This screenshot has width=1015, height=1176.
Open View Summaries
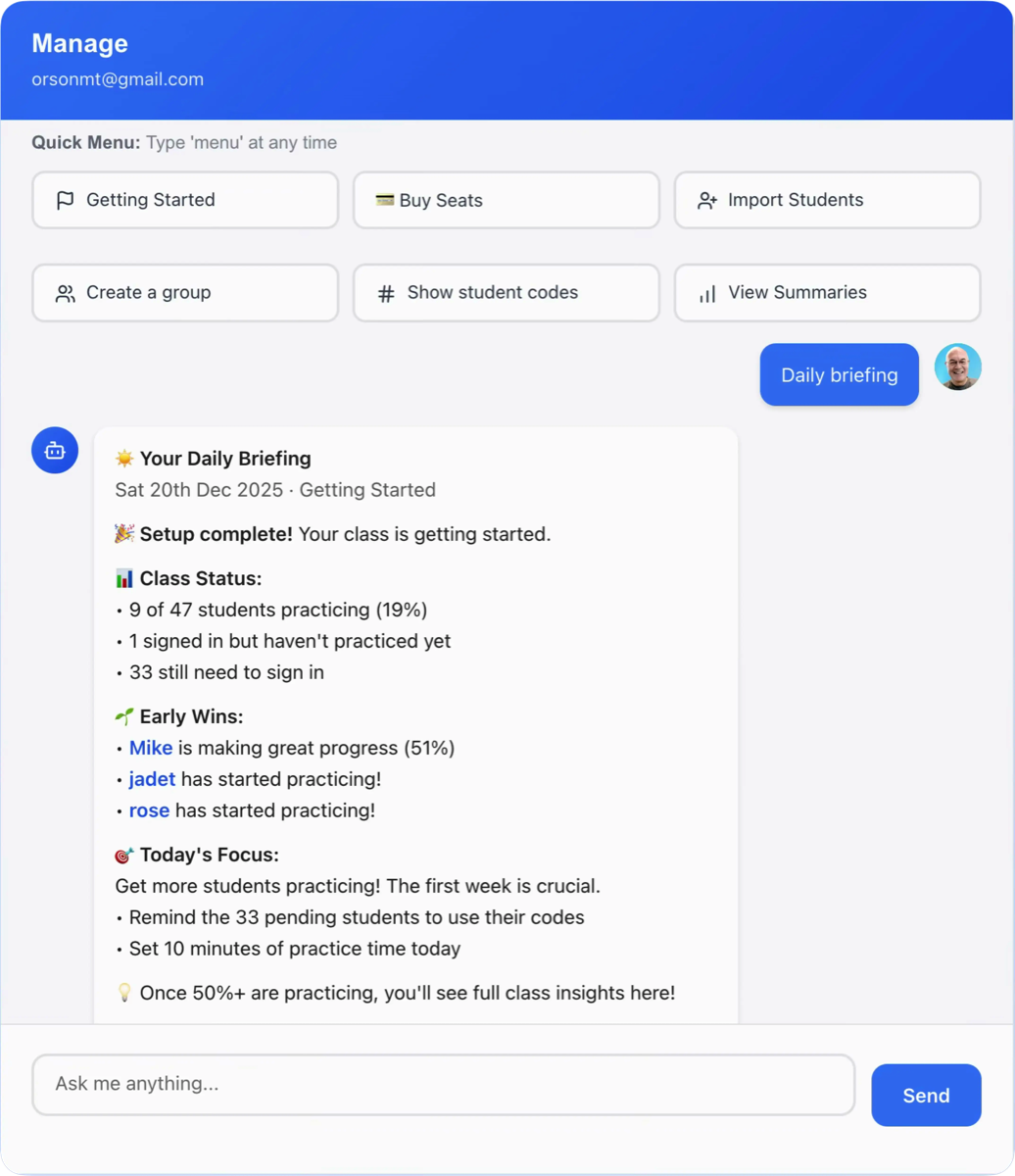point(827,292)
